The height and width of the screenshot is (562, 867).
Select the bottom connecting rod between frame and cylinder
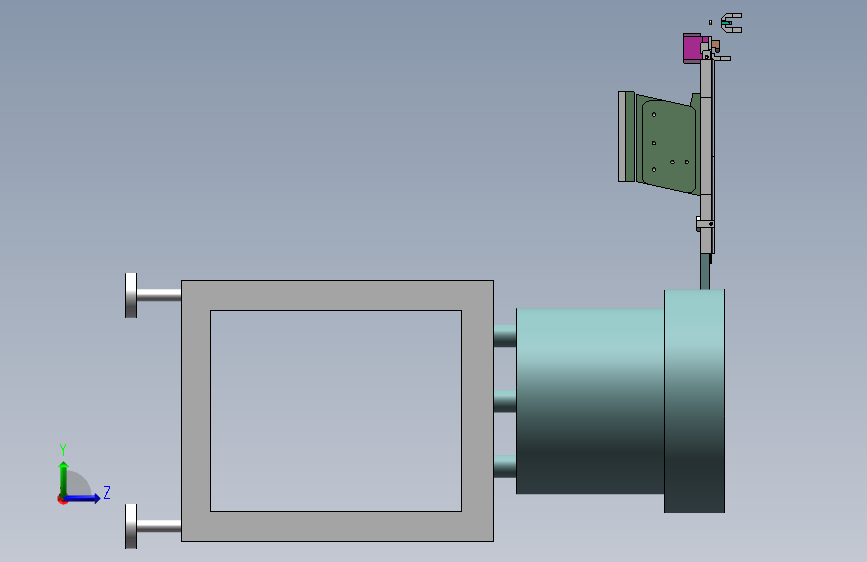pyautogui.click(x=505, y=466)
